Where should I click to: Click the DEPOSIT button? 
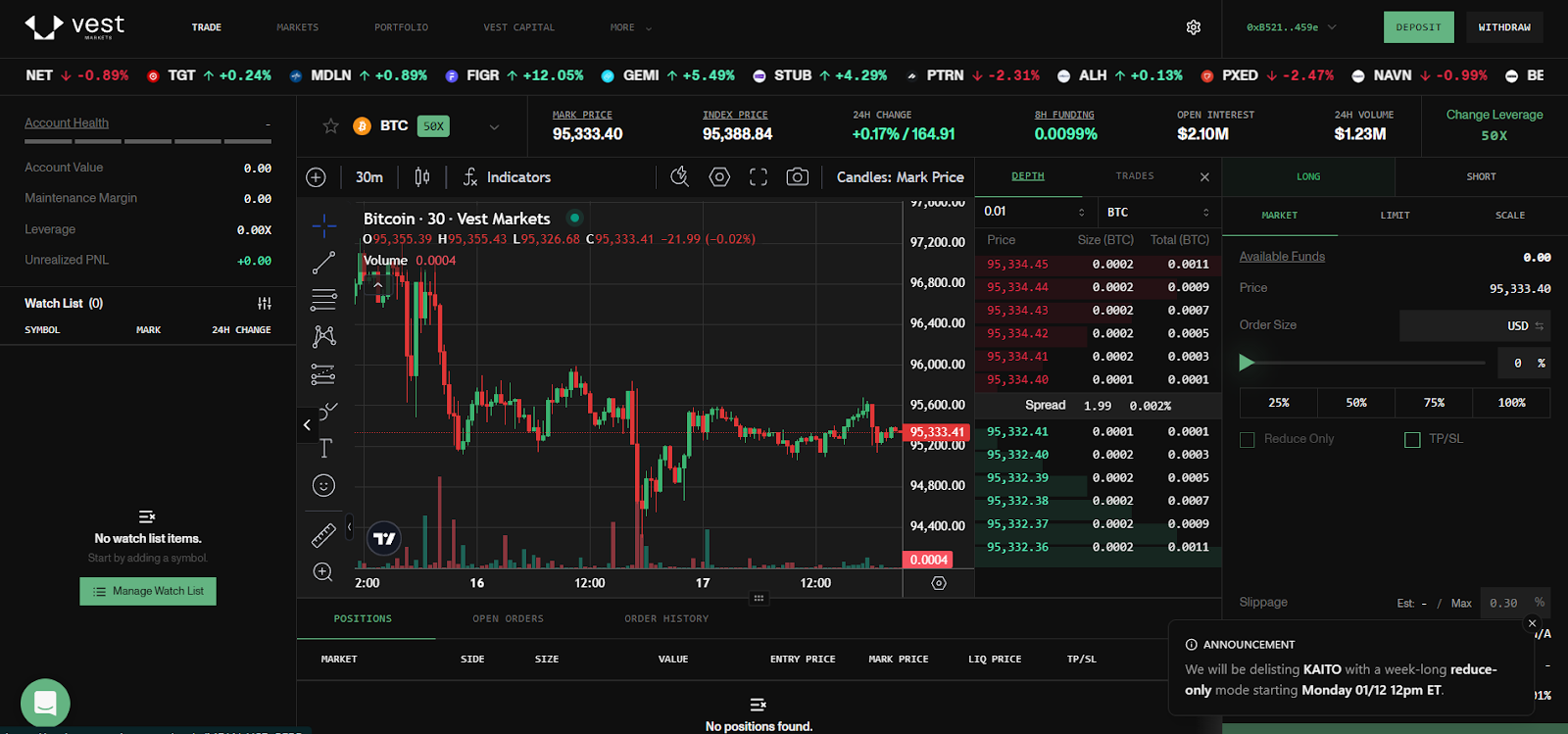(x=1418, y=27)
